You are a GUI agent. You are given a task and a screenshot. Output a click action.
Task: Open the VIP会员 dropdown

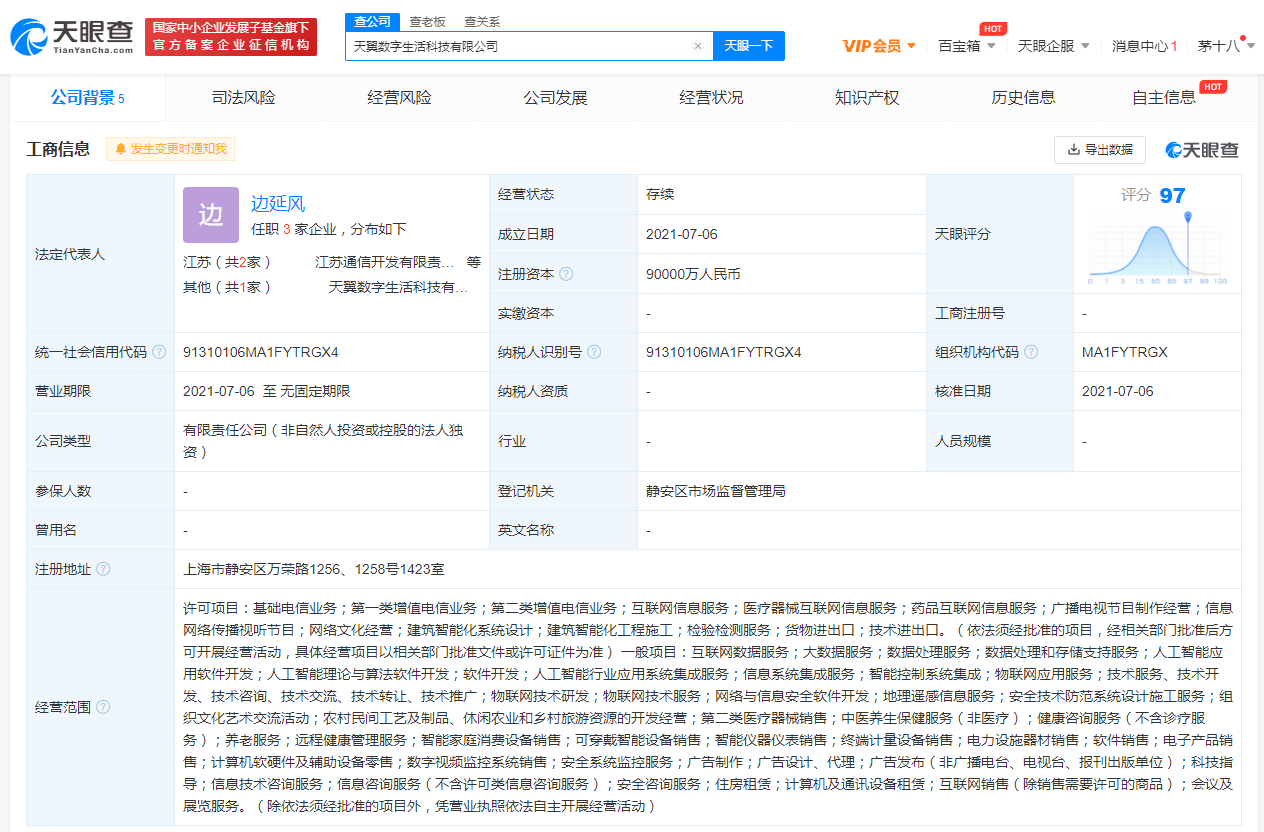pyautogui.click(x=880, y=46)
